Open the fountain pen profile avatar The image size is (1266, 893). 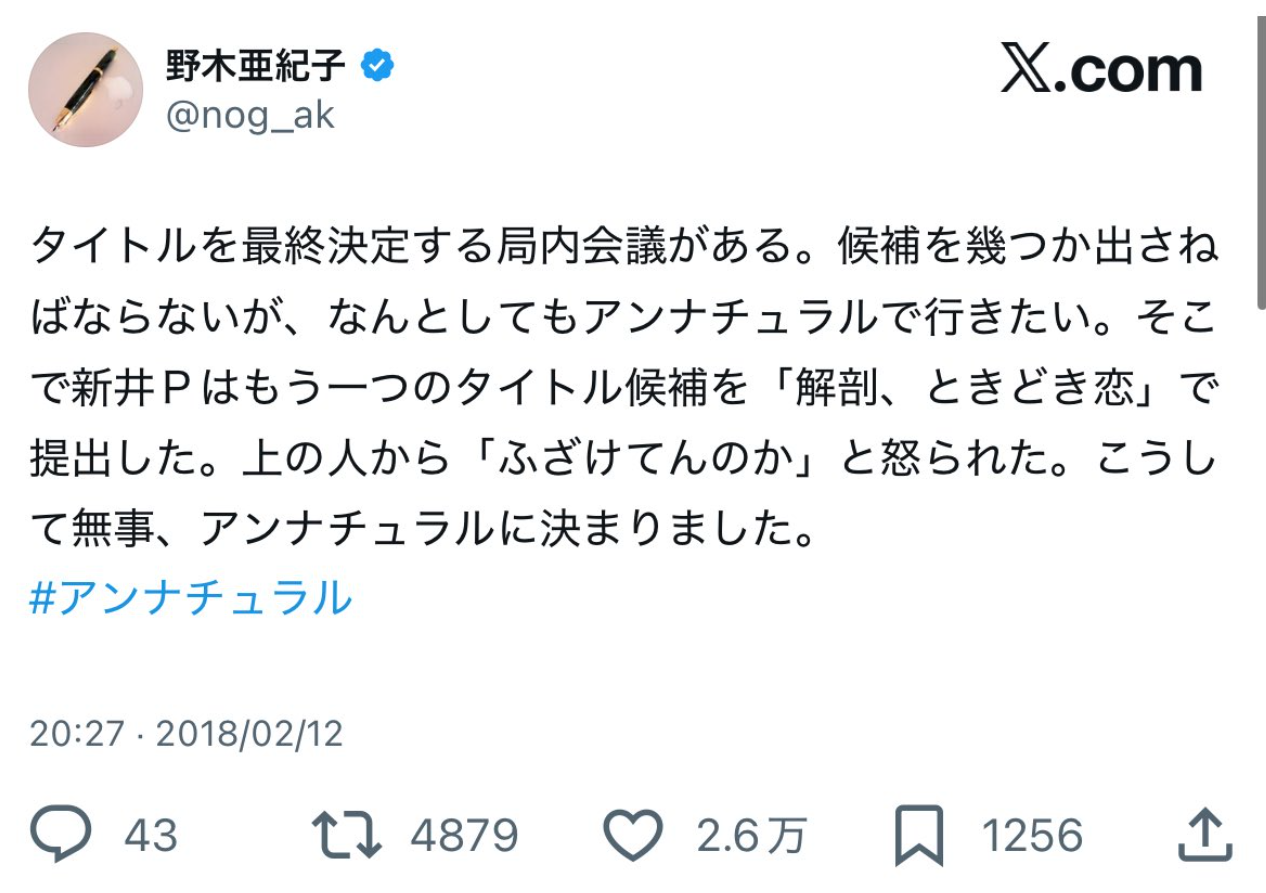point(85,90)
